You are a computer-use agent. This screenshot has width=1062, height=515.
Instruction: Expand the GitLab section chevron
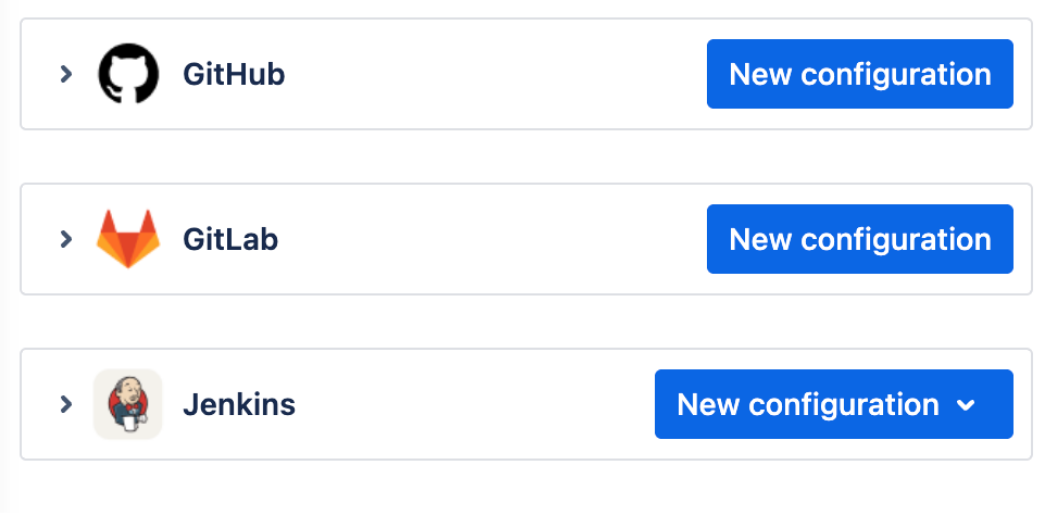click(x=66, y=239)
